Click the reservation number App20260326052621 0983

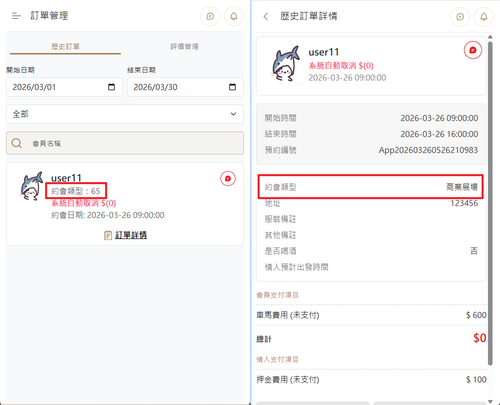click(428, 150)
